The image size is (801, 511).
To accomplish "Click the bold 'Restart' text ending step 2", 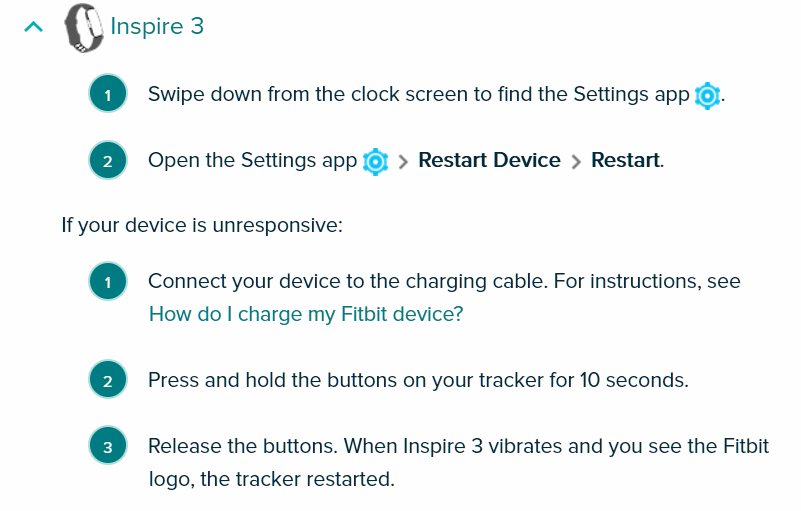I will click(x=625, y=161).
